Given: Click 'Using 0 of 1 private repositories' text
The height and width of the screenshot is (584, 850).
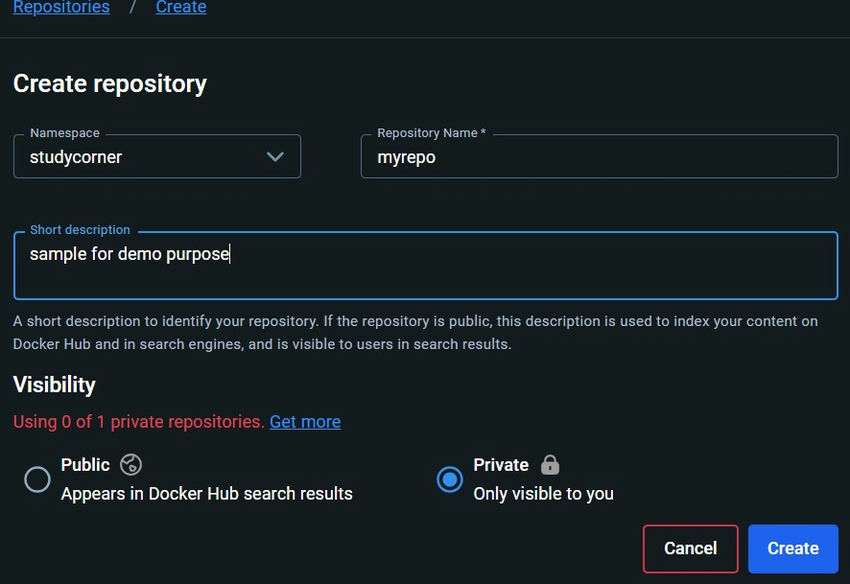Looking at the screenshot, I should coord(139,422).
